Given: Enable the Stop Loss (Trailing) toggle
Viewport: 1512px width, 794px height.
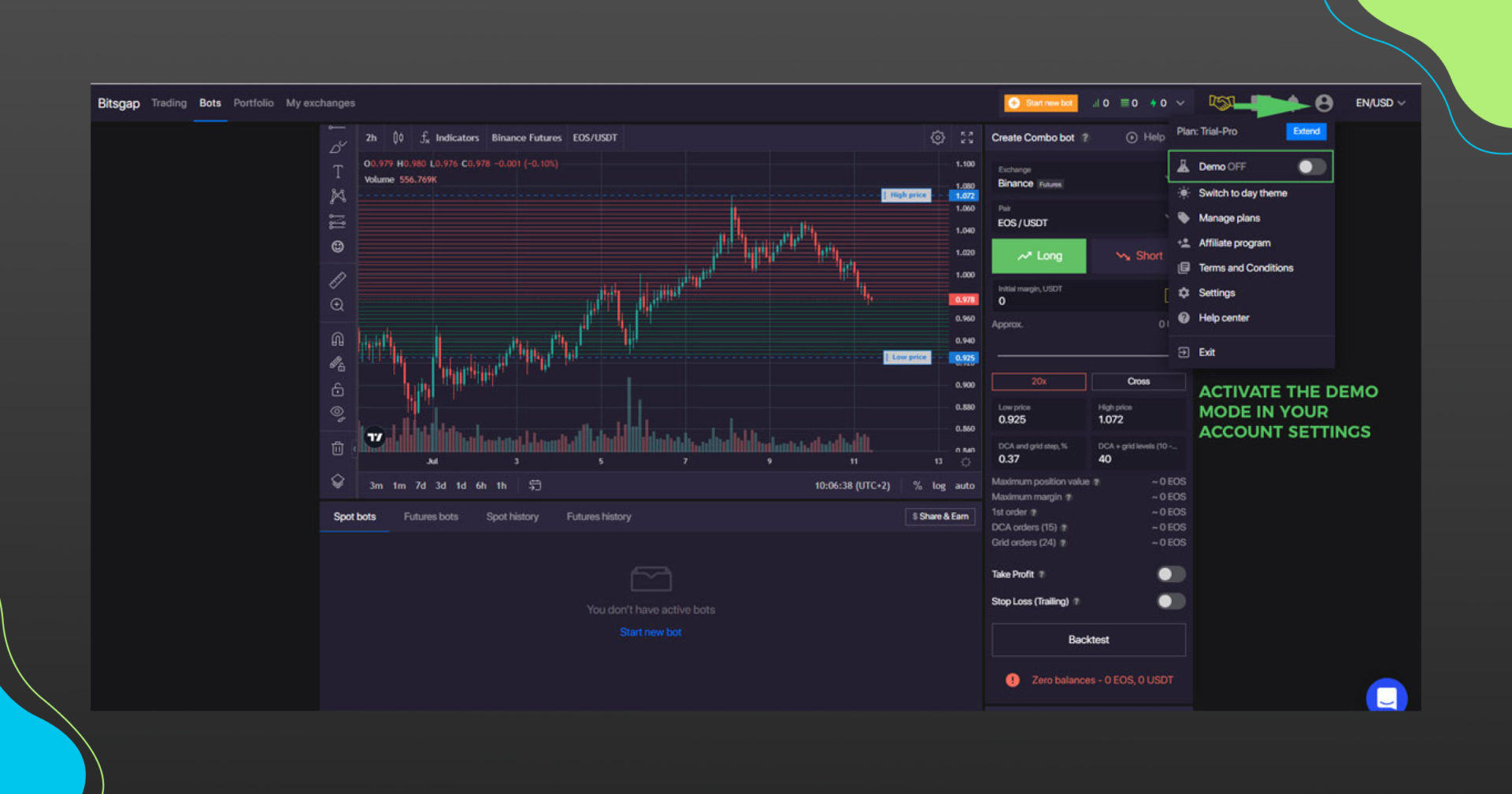Looking at the screenshot, I should tap(1170, 601).
